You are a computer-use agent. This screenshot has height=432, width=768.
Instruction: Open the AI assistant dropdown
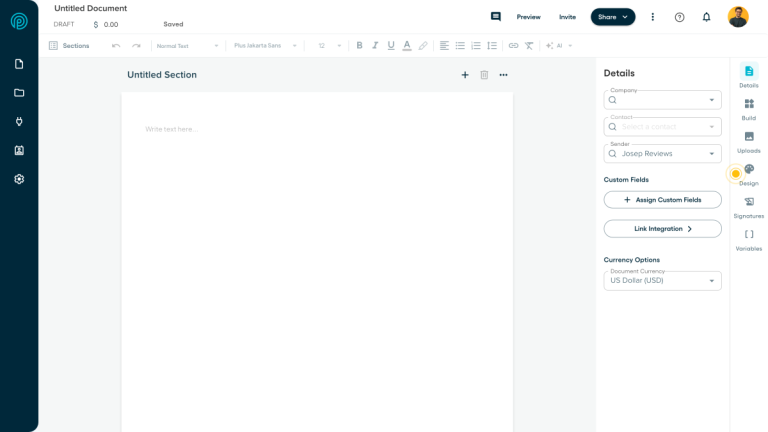click(559, 46)
